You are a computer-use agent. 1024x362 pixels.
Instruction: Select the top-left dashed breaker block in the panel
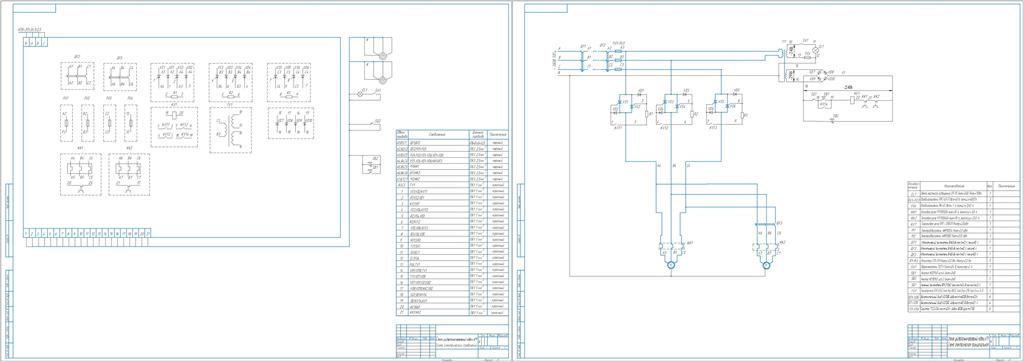coord(77,76)
